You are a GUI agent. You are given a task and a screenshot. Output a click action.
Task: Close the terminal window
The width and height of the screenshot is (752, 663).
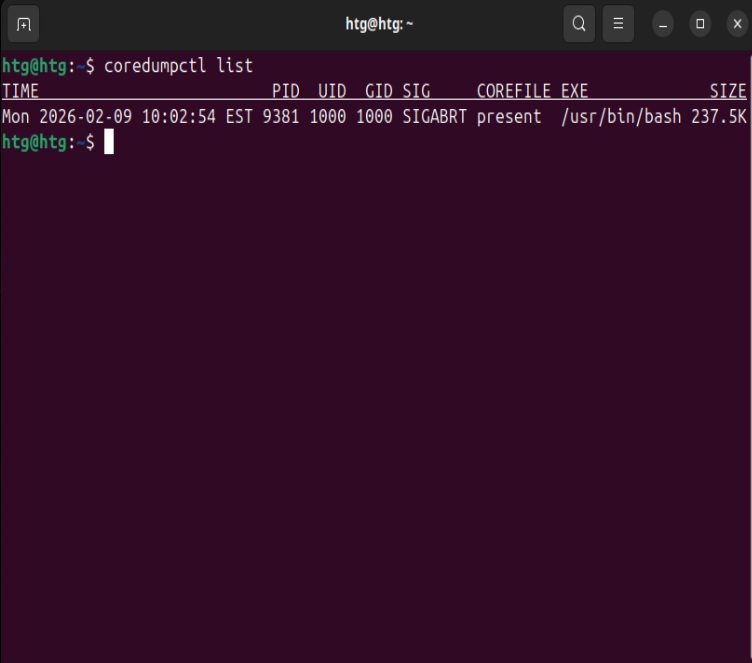(x=737, y=24)
